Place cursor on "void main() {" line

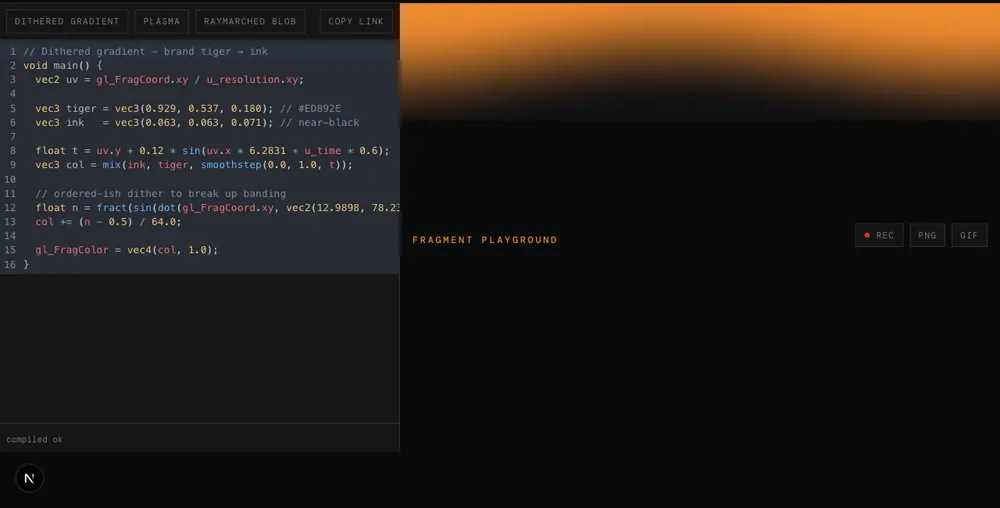[62, 66]
